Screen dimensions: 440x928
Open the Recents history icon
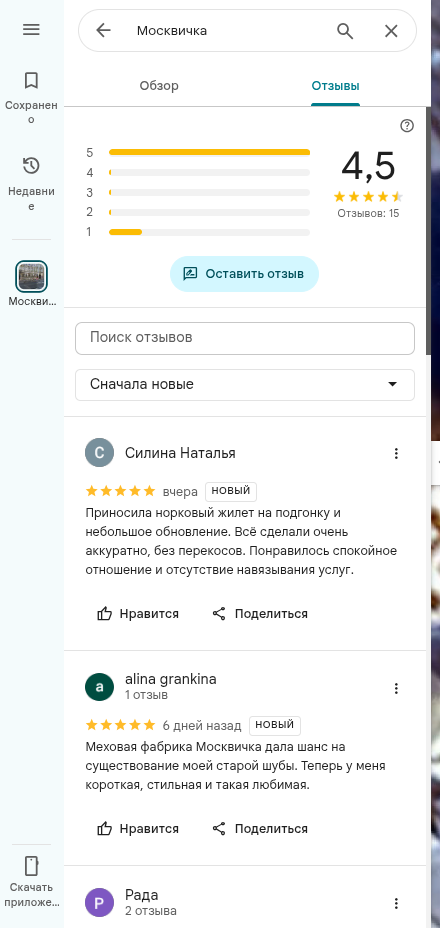coord(31,166)
